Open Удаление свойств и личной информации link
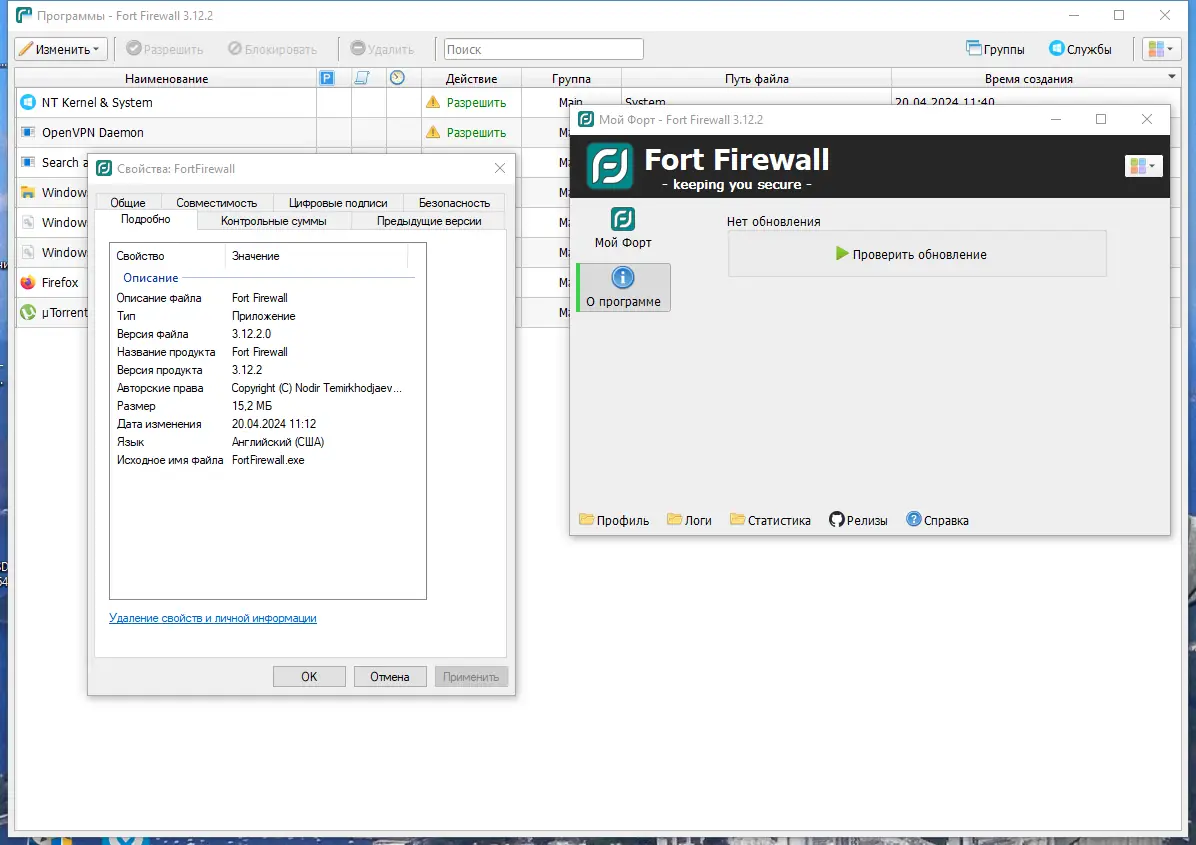Image resolution: width=1196 pixels, height=845 pixels. point(213,618)
